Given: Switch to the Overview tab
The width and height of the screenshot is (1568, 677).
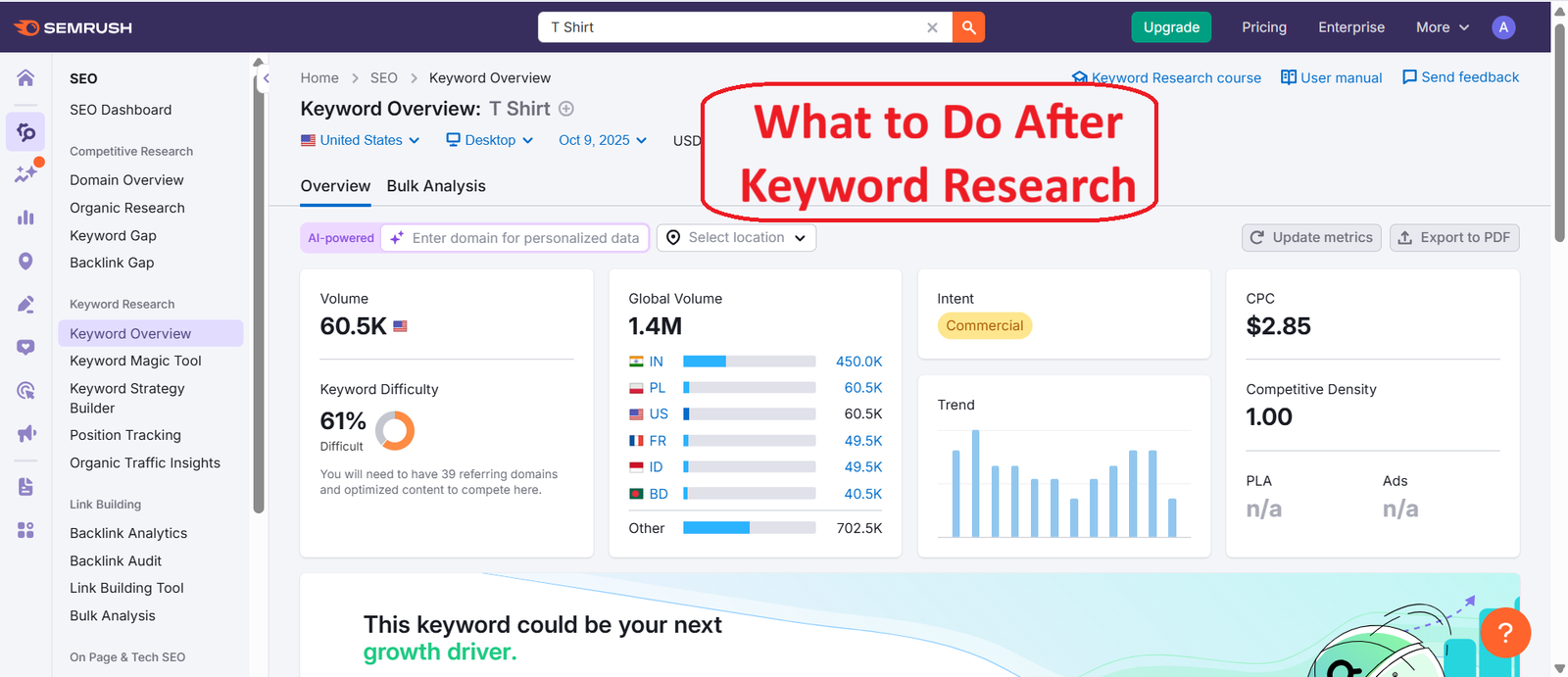Looking at the screenshot, I should point(335,186).
